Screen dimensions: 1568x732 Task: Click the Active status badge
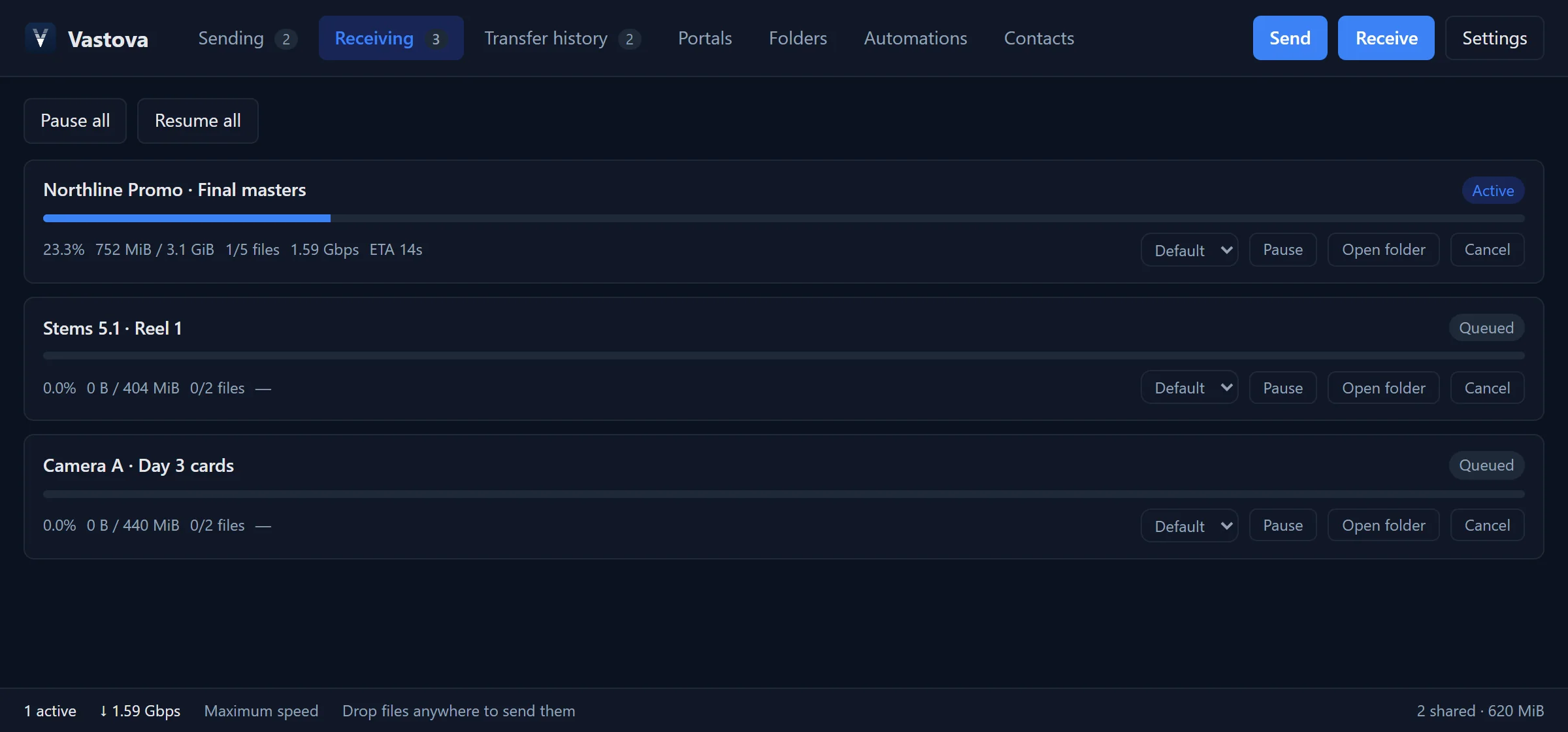click(x=1493, y=191)
